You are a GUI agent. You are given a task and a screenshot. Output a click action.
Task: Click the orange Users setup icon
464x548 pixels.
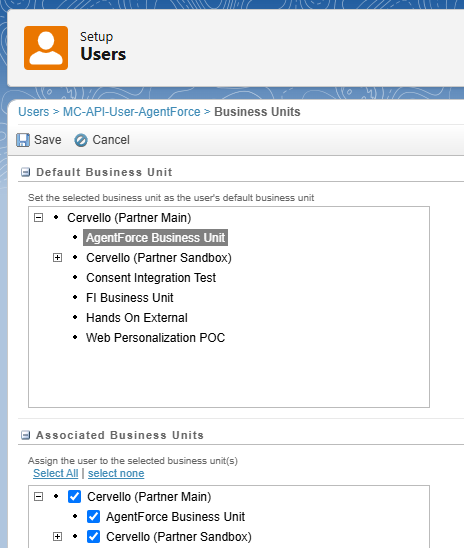[46, 48]
